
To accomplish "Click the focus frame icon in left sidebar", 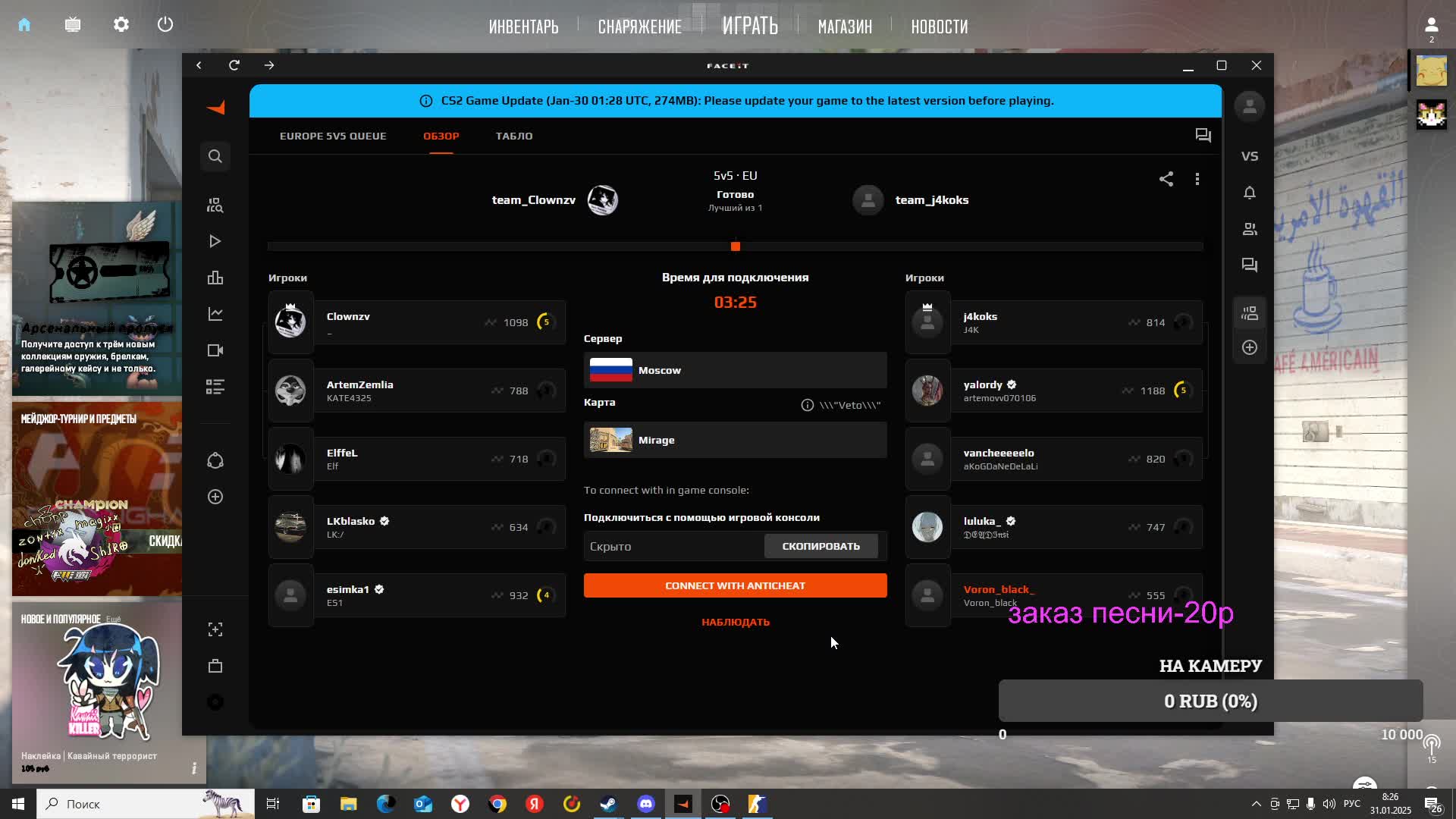I will pyautogui.click(x=215, y=629).
